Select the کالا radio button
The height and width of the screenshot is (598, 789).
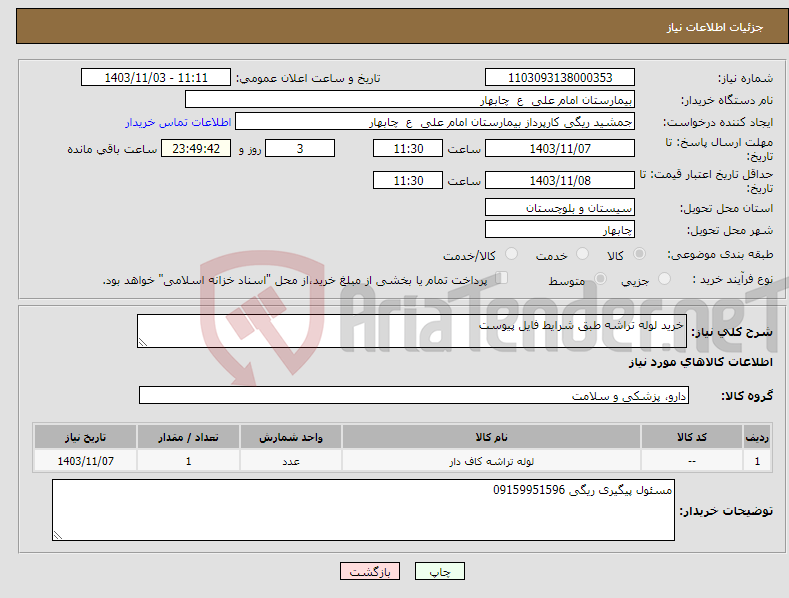click(x=639, y=254)
